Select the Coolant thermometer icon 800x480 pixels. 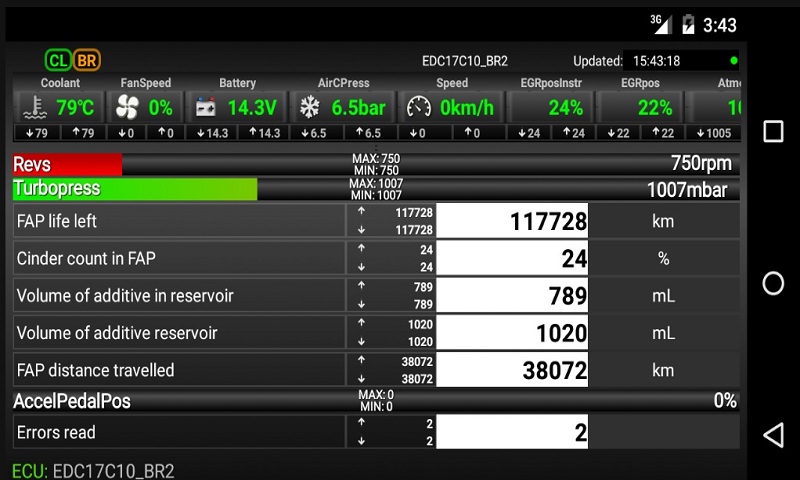35,108
